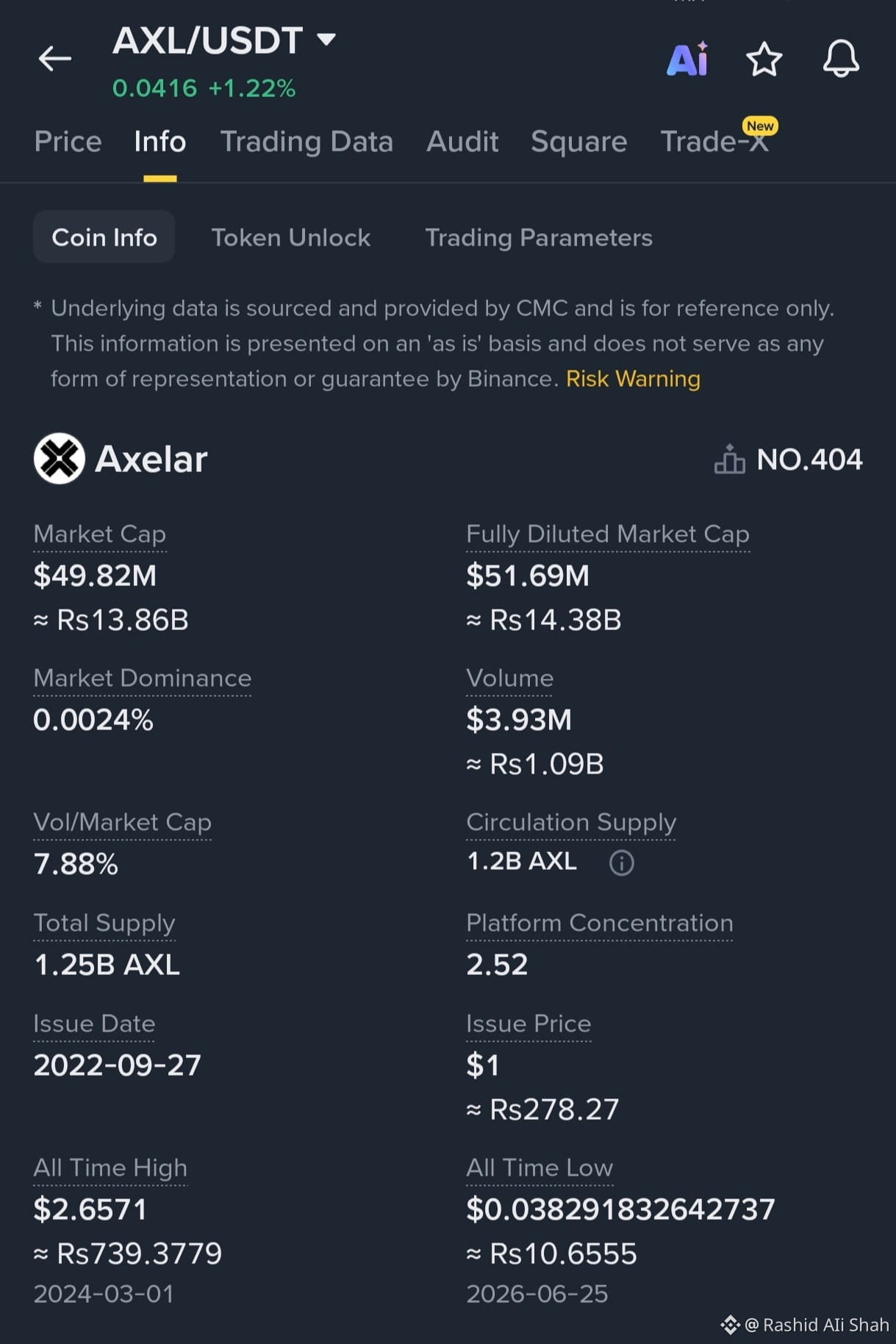The width and height of the screenshot is (896, 1344).
Task: Expand the AXL/USDT pair dropdown arrow
Action: [326, 39]
